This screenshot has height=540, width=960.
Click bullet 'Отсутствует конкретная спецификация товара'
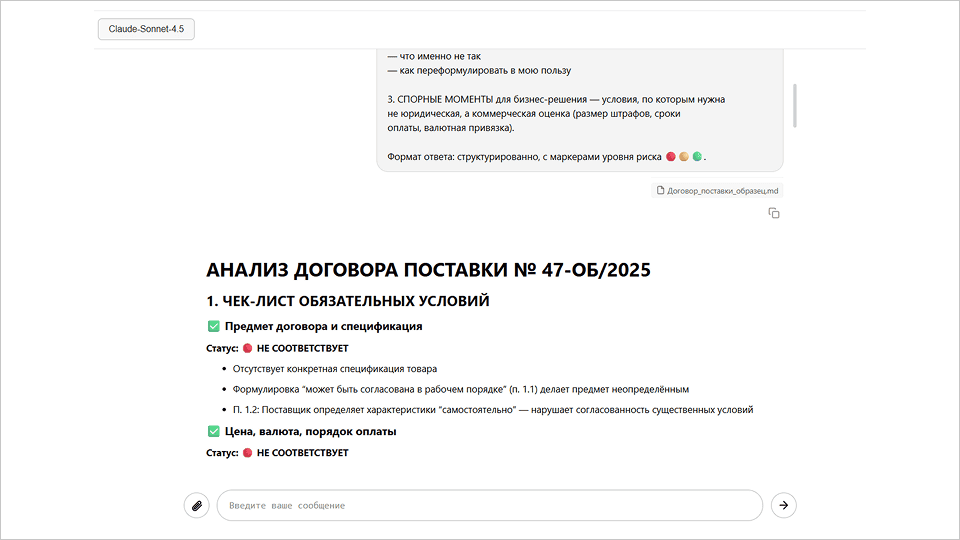click(335, 369)
